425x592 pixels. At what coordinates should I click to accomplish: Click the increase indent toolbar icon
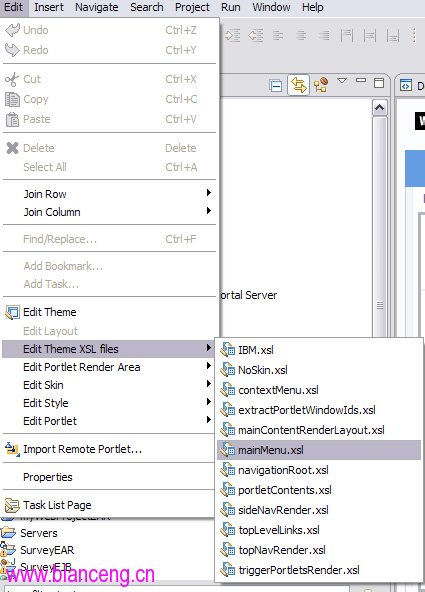coord(232,36)
